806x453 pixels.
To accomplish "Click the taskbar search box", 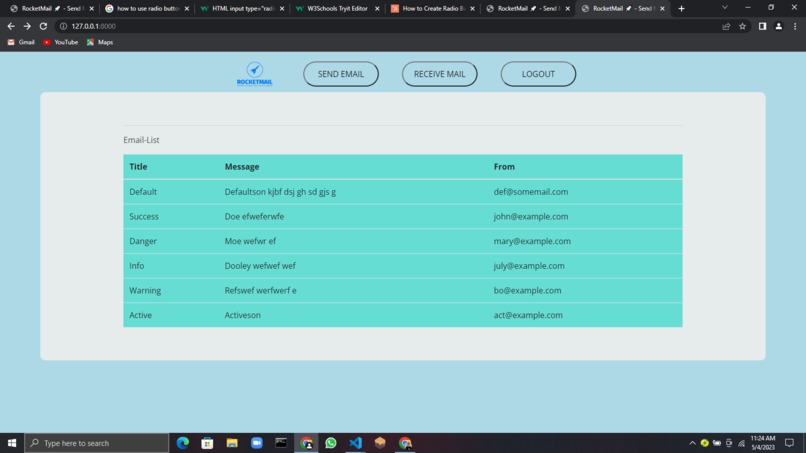I will pyautogui.click(x=97, y=443).
